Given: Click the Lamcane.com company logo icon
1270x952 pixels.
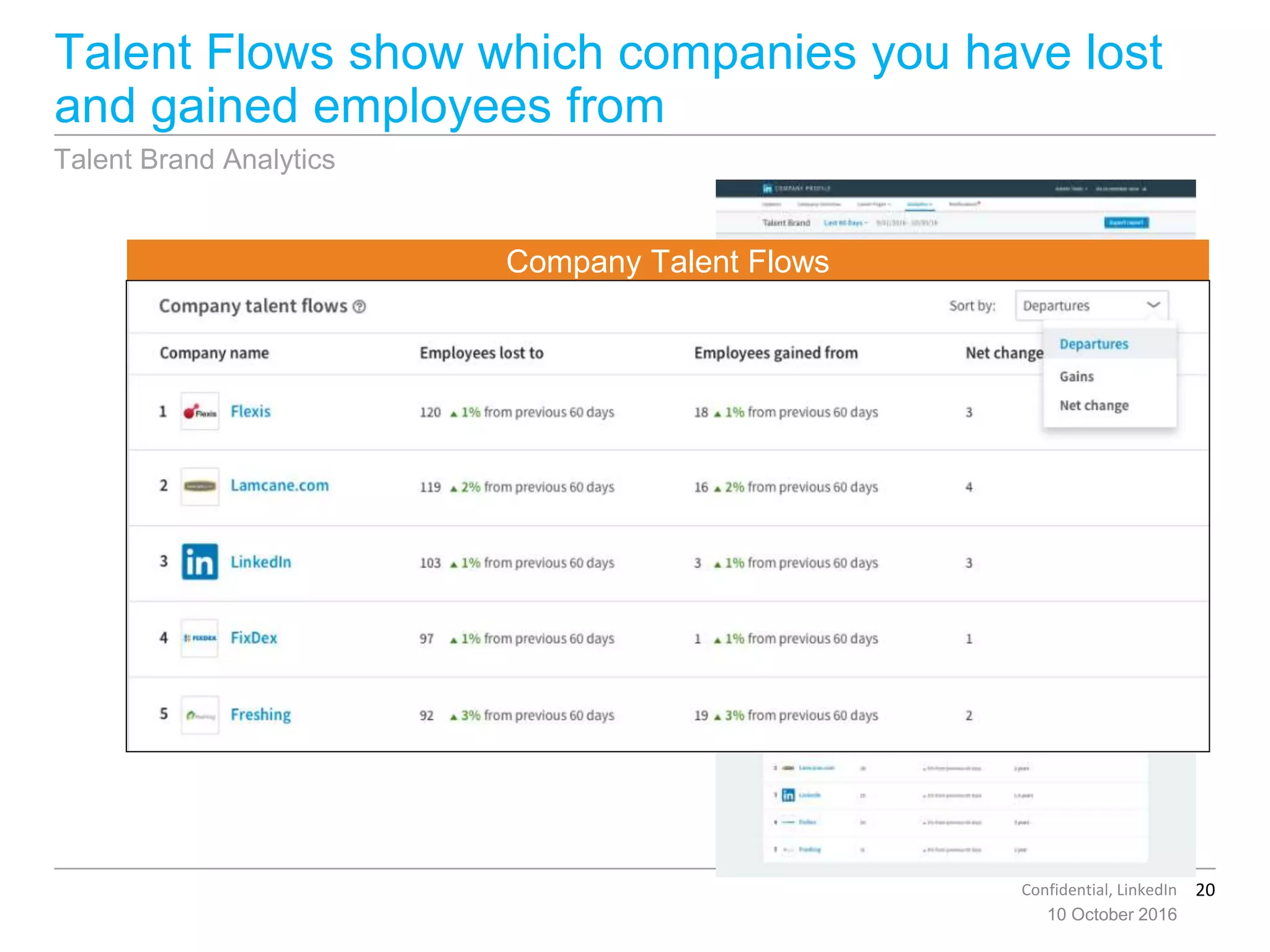Looking at the screenshot, I should coord(200,487).
